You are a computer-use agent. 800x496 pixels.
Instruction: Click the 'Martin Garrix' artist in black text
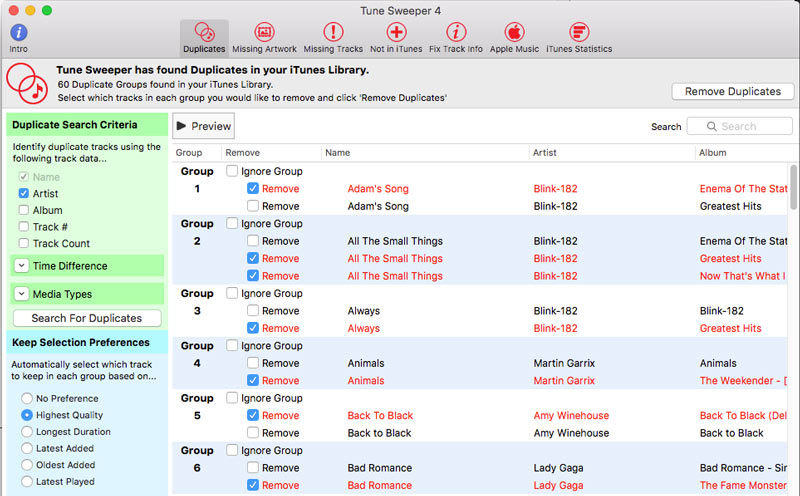[x=564, y=363]
